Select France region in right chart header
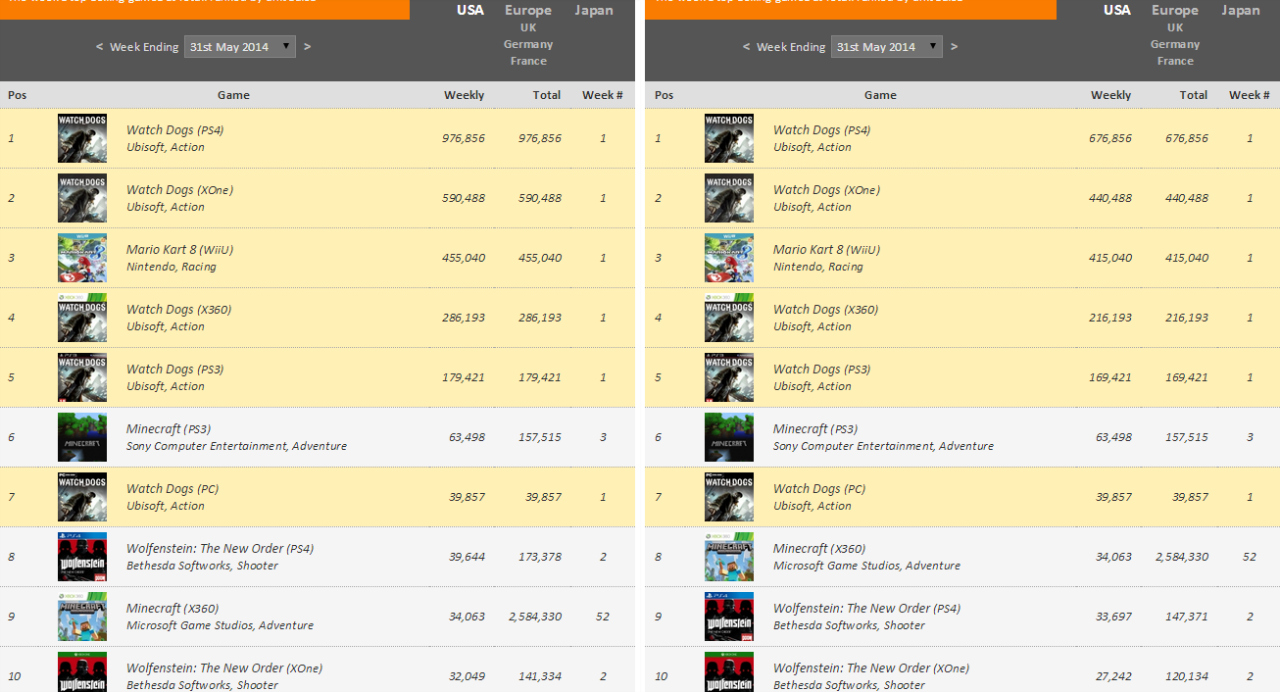The width and height of the screenshot is (1280, 692). [1175, 61]
